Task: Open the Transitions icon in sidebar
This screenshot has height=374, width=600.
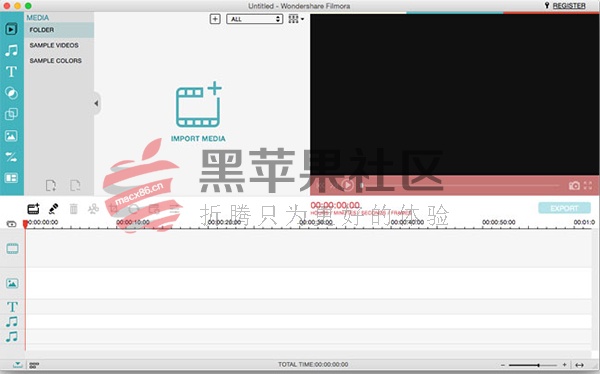Action: click(x=11, y=157)
